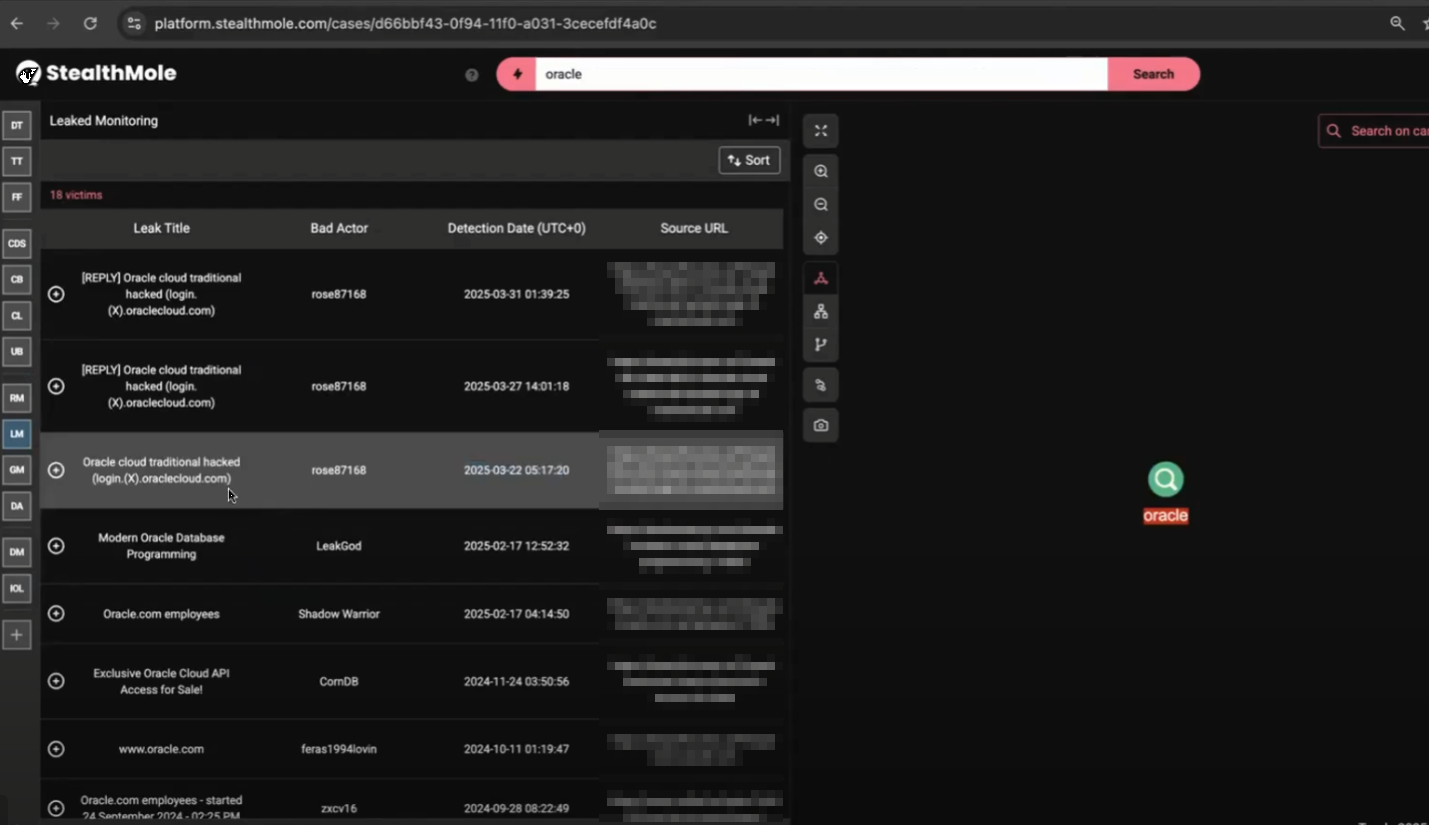
Task: Select the hierarchy tree layout icon
Action: [x=821, y=312]
